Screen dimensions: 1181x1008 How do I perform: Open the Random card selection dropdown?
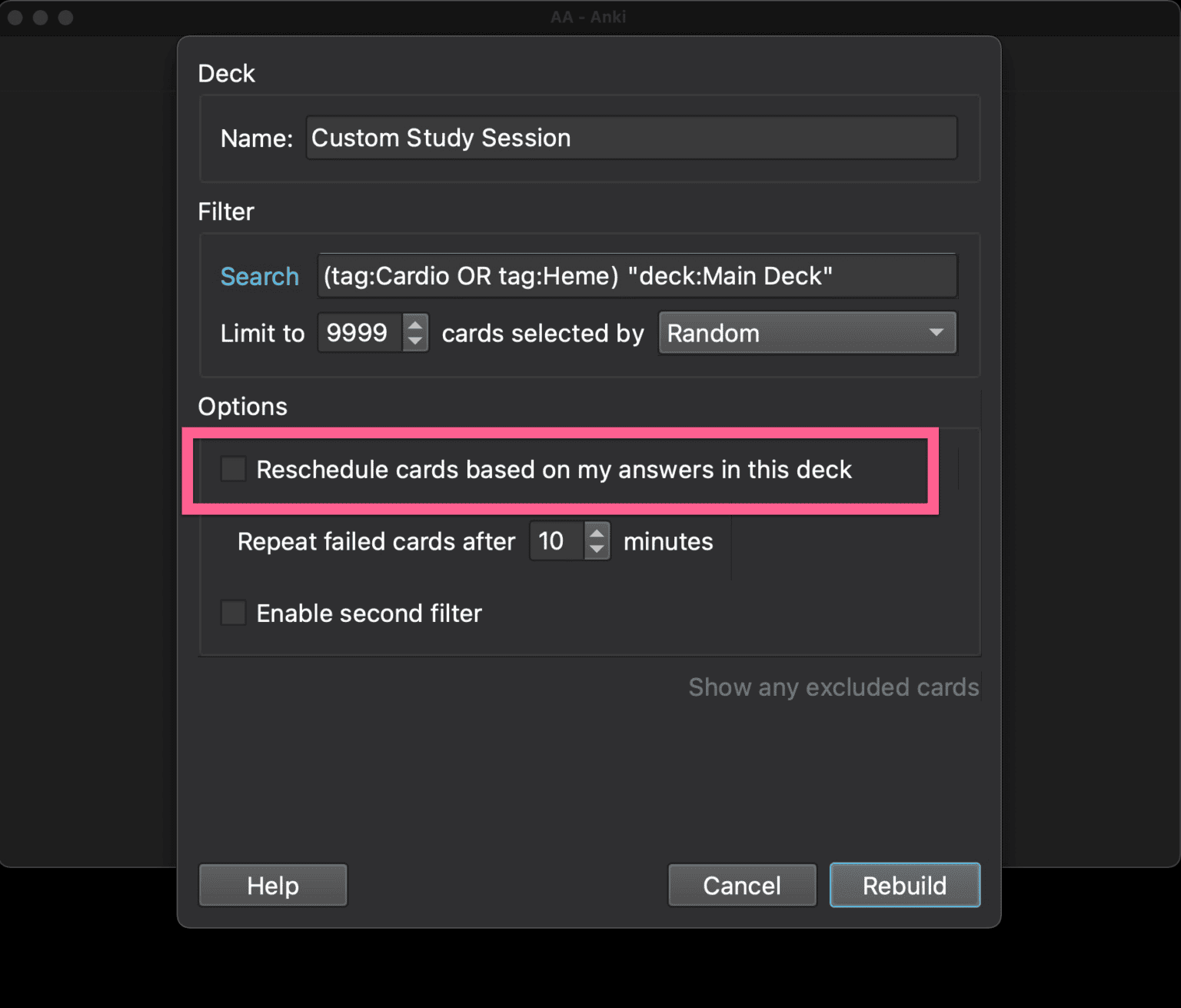coord(807,333)
